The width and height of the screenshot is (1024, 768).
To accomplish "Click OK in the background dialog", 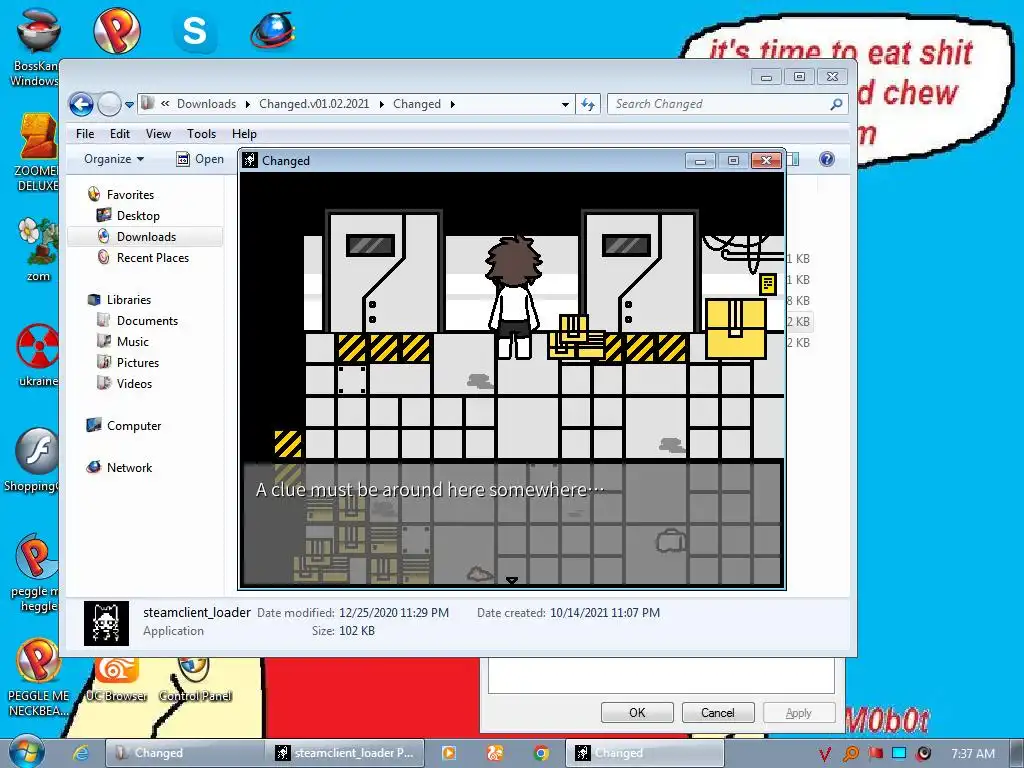I will point(637,712).
